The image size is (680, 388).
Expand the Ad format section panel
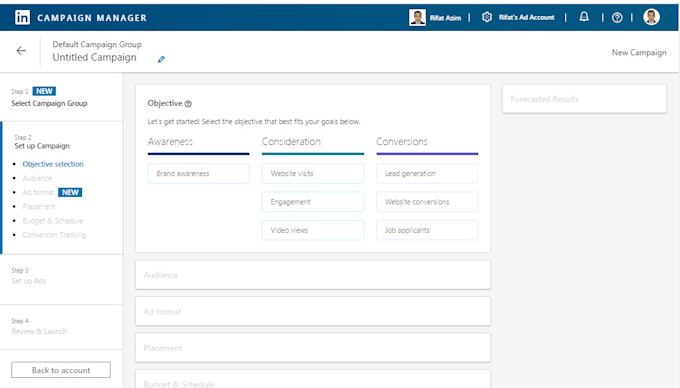click(313, 311)
